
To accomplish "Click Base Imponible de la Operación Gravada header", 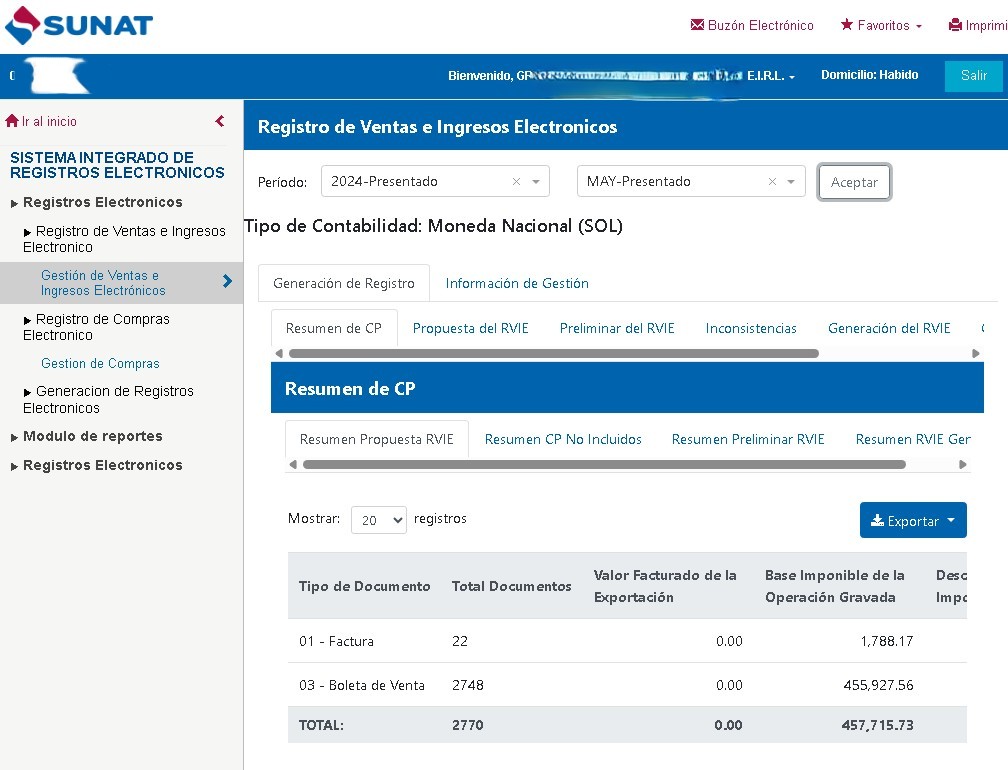I will [x=834, y=586].
